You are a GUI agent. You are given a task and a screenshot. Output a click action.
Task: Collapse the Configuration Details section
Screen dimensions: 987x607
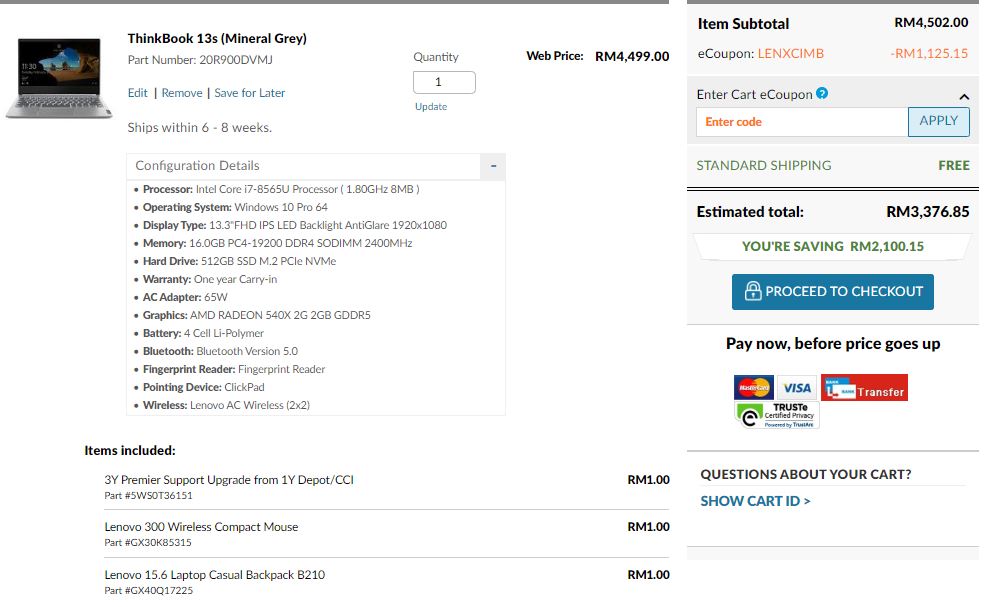pos(493,166)
